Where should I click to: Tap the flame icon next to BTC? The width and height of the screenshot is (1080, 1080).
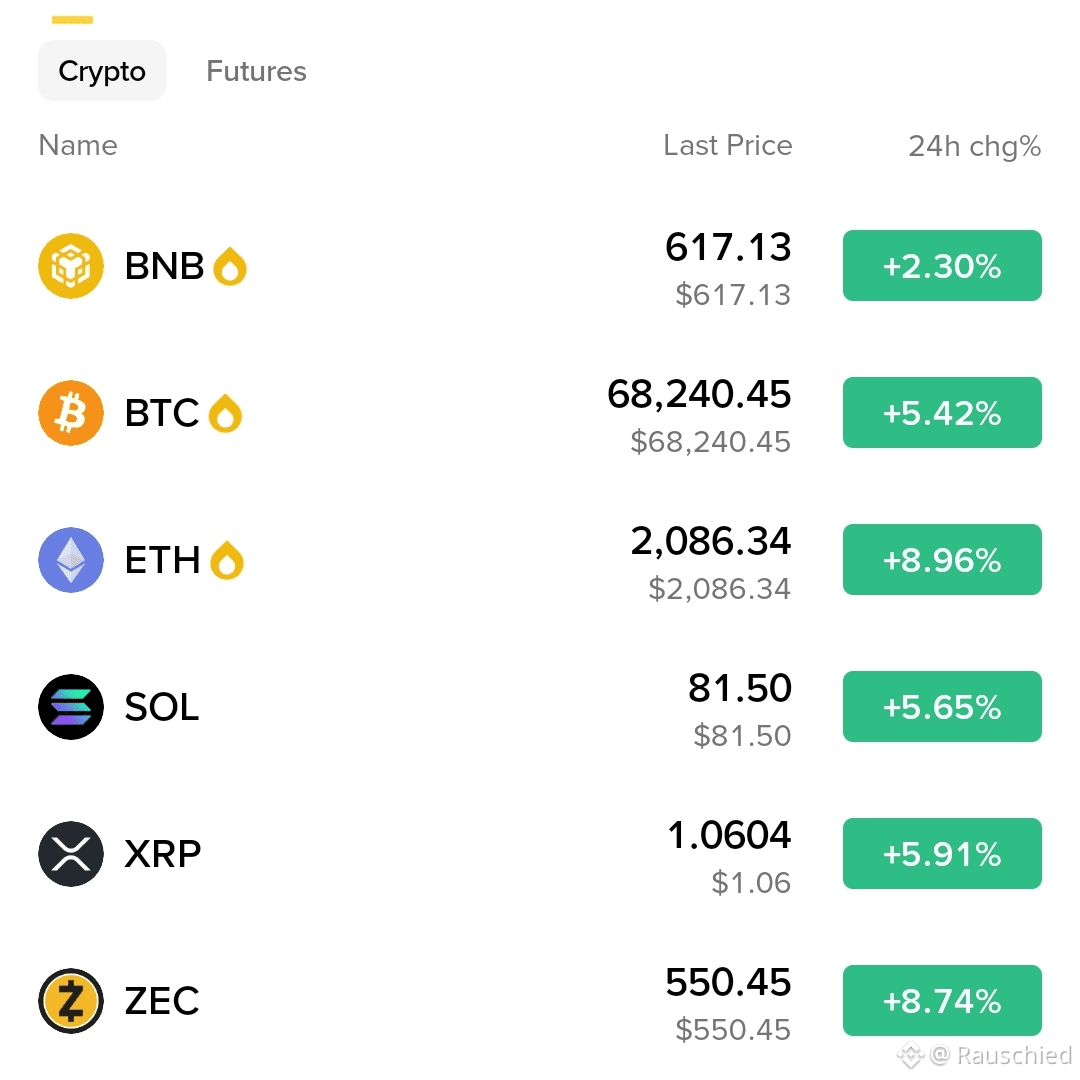(225, 413)
